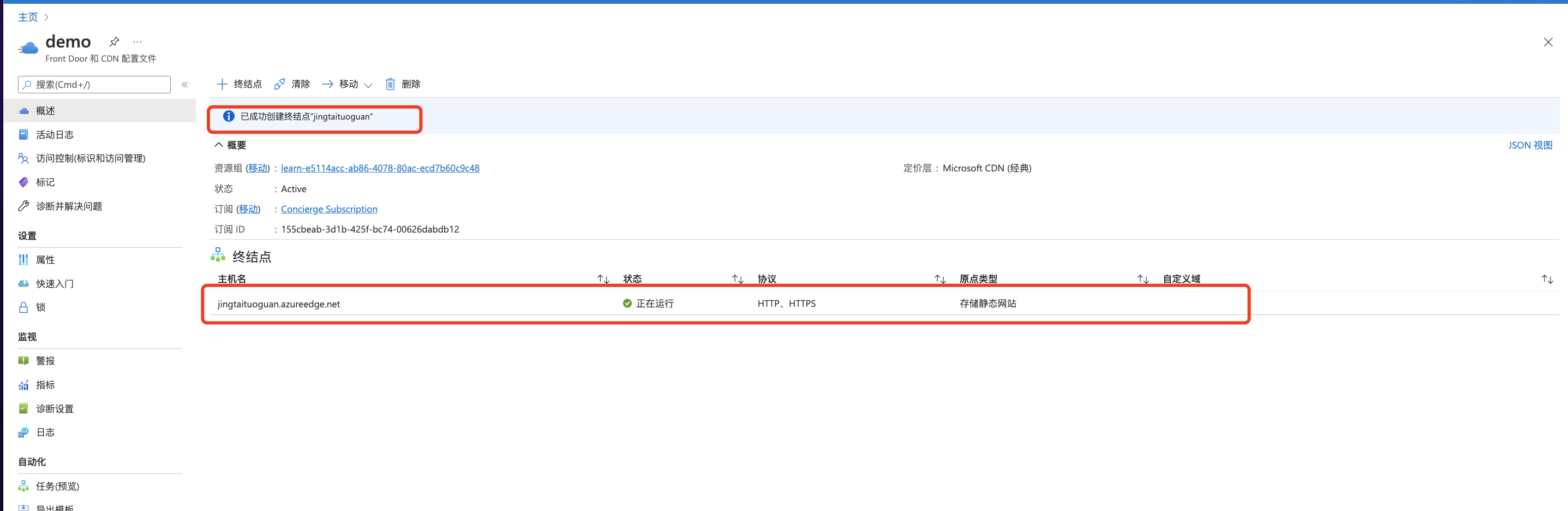Sort endpoints by 原点类型 column
1568x511 pixels.
[x=1143, y=279]
